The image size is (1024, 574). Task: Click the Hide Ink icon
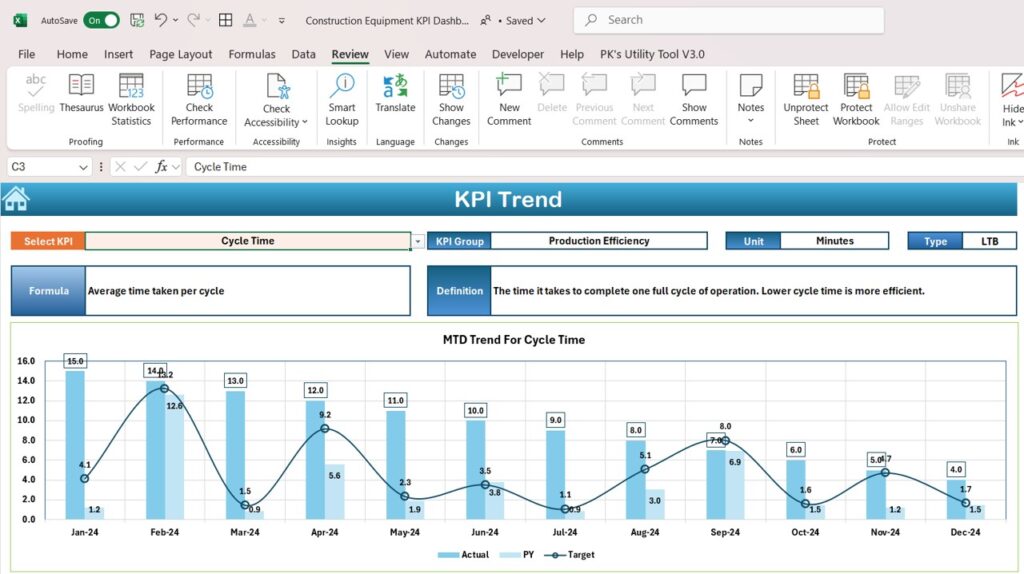click(x=1012, y=86)
